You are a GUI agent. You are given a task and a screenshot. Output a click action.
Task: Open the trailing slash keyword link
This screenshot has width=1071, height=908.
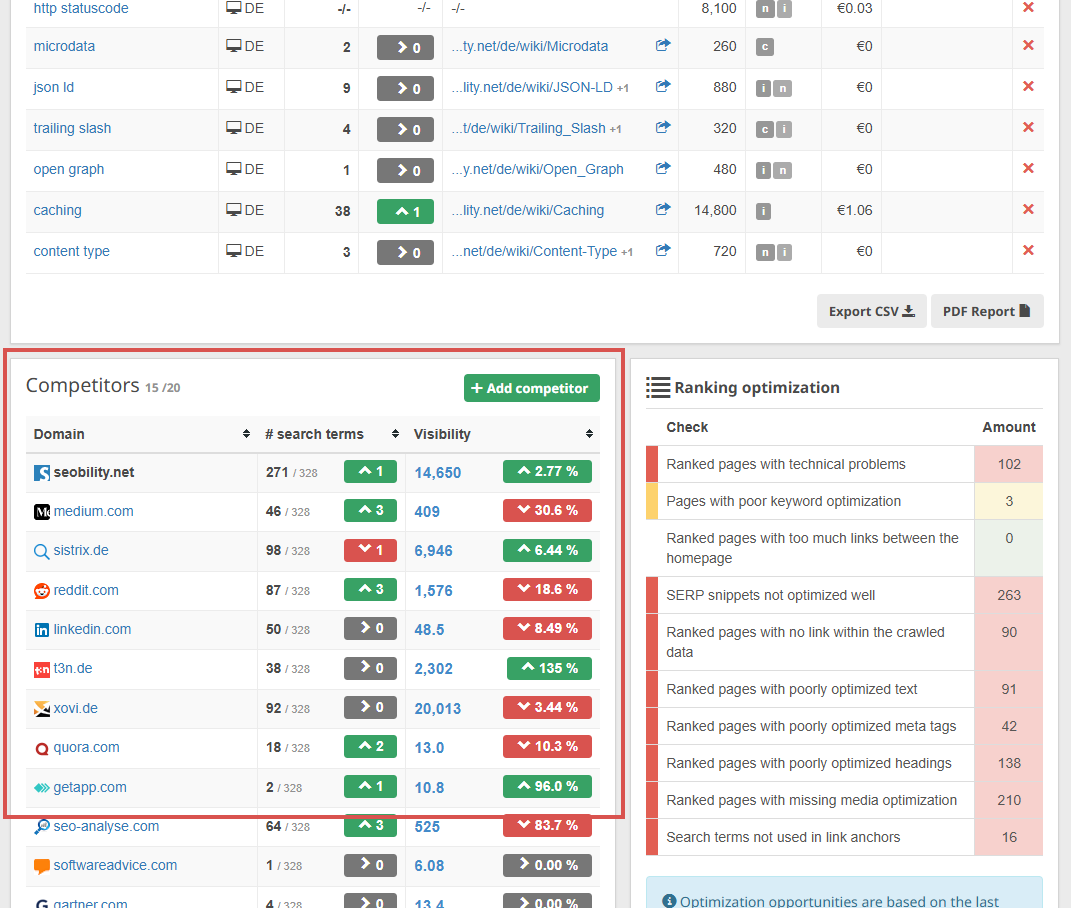point(72,128)
